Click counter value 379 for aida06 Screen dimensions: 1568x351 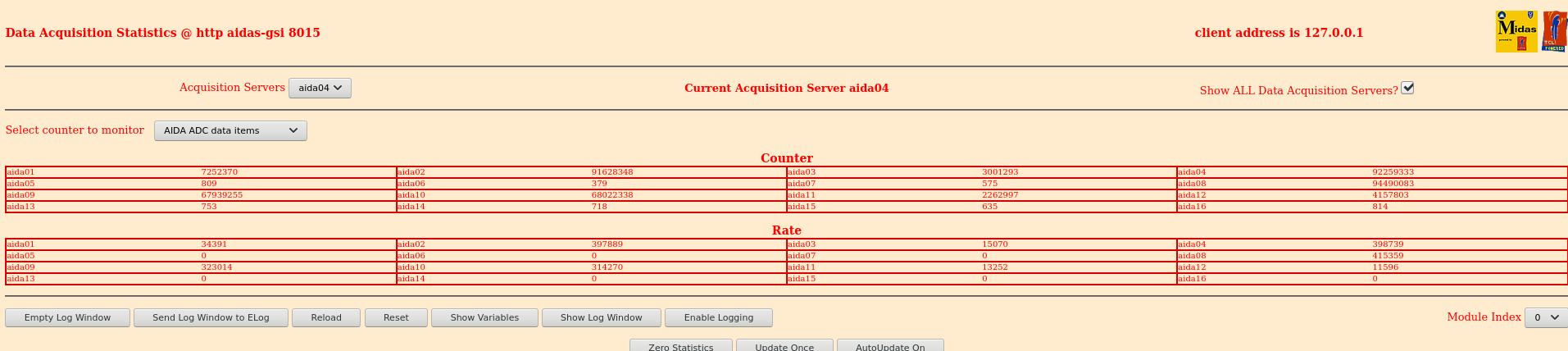pyautogui.click(x=599, y=184)
